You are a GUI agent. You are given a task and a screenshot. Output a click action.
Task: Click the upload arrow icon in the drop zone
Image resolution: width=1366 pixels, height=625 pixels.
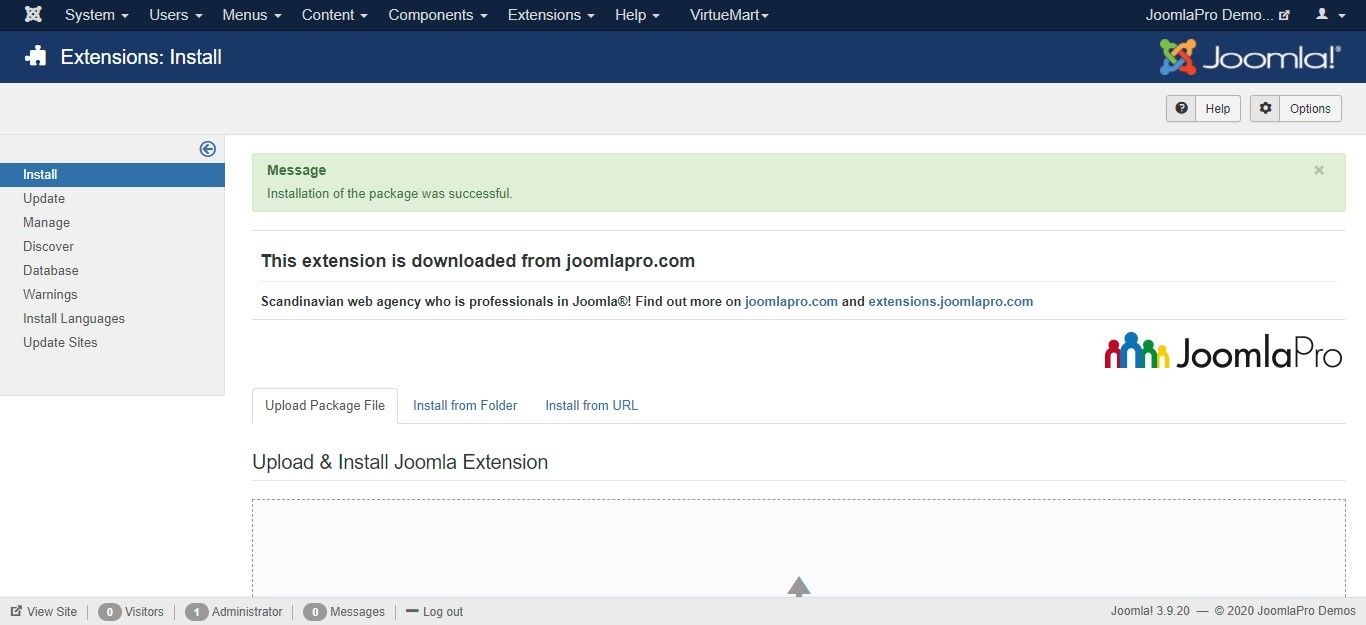point(798,587)
